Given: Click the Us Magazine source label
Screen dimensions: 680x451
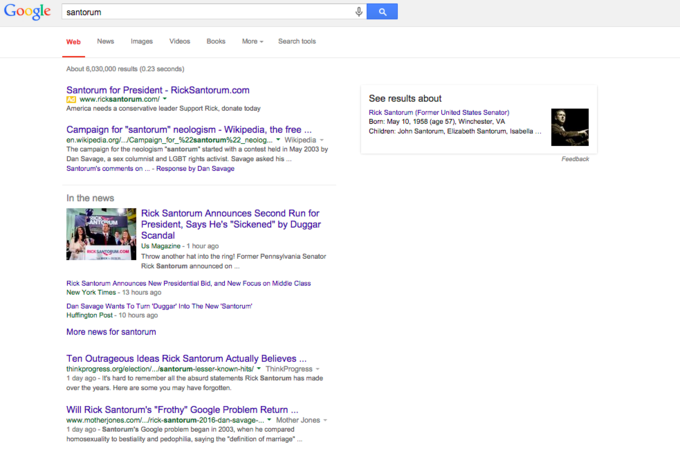Looking at the screenshot, I should point(160,246).
